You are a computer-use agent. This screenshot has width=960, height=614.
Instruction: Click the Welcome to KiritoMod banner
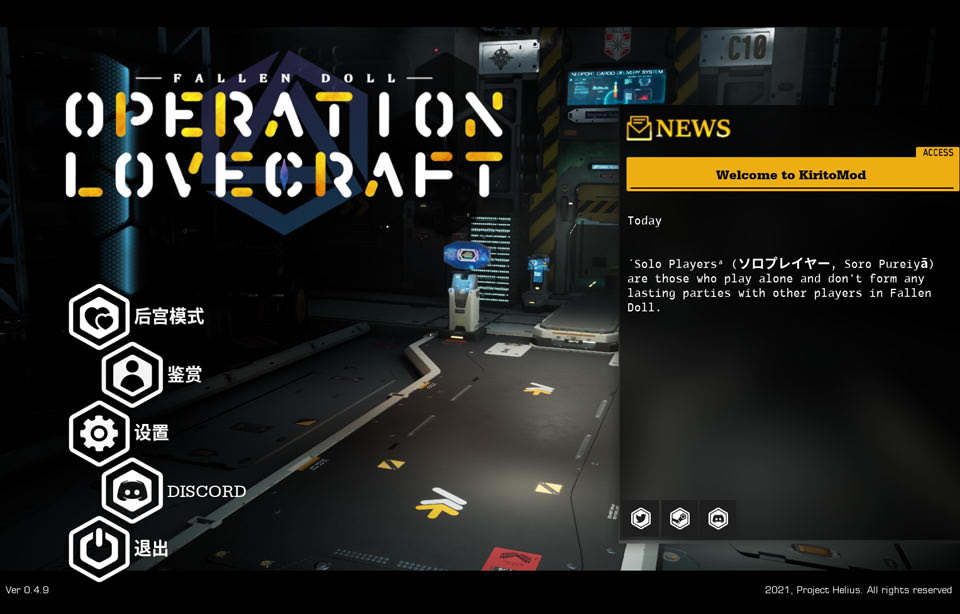pos(791,174)
